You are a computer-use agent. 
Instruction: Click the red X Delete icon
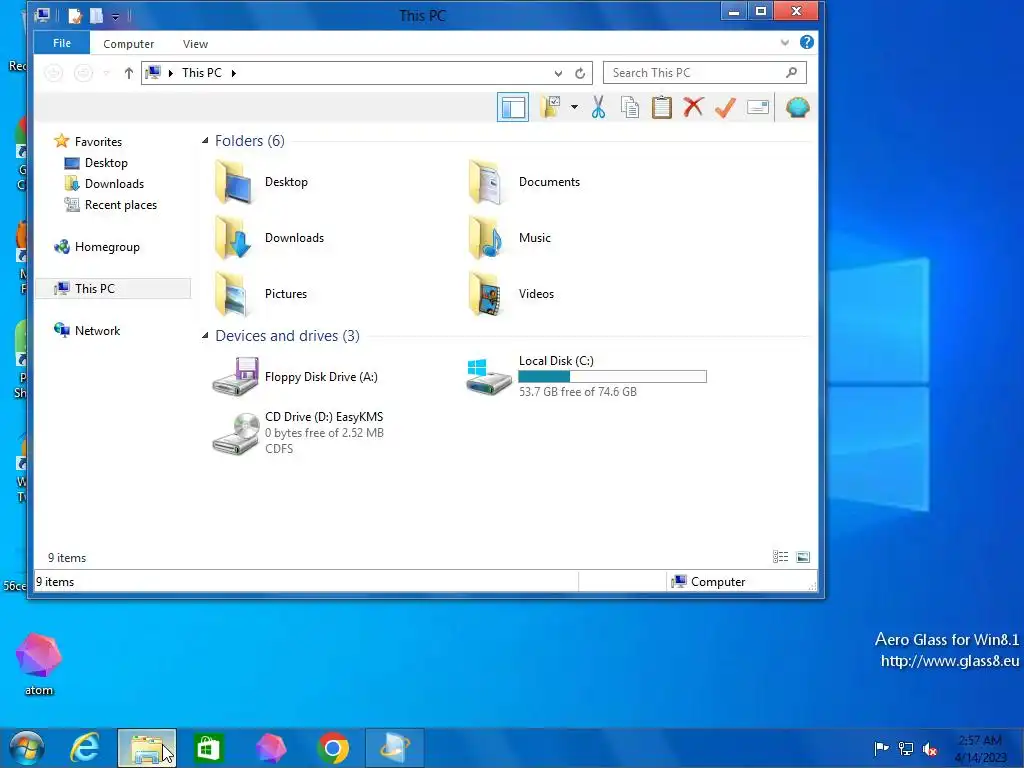693,107
